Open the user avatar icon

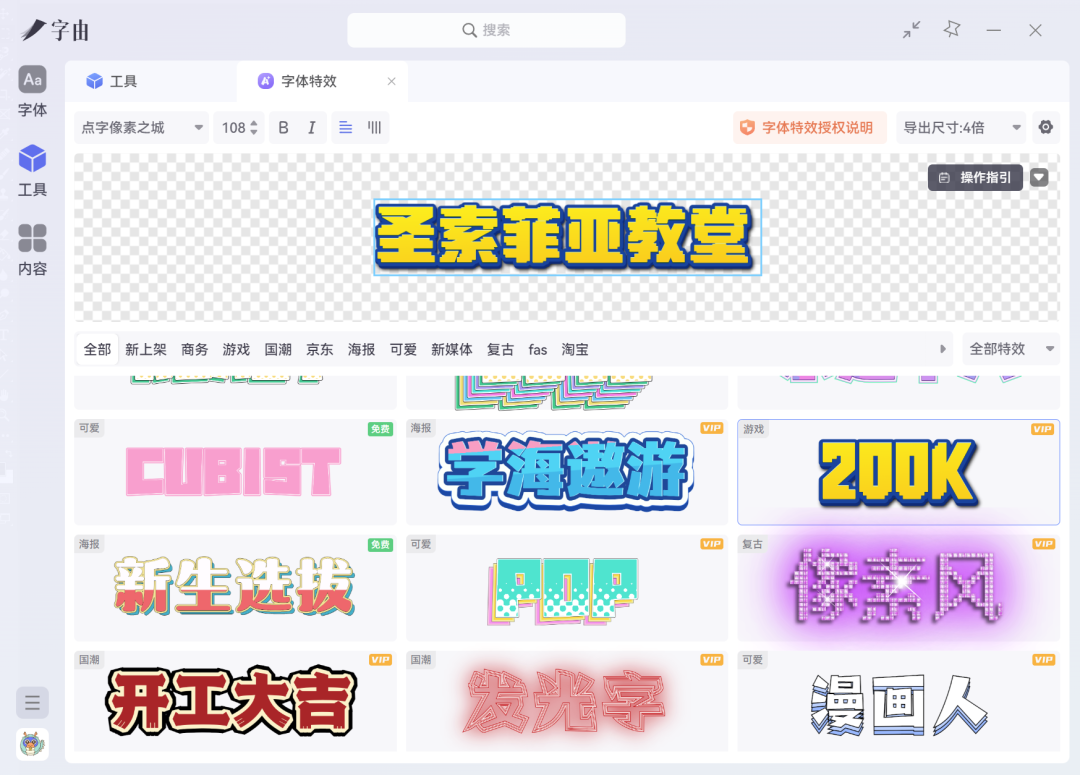pyautogui.click(x=32, y=744)
